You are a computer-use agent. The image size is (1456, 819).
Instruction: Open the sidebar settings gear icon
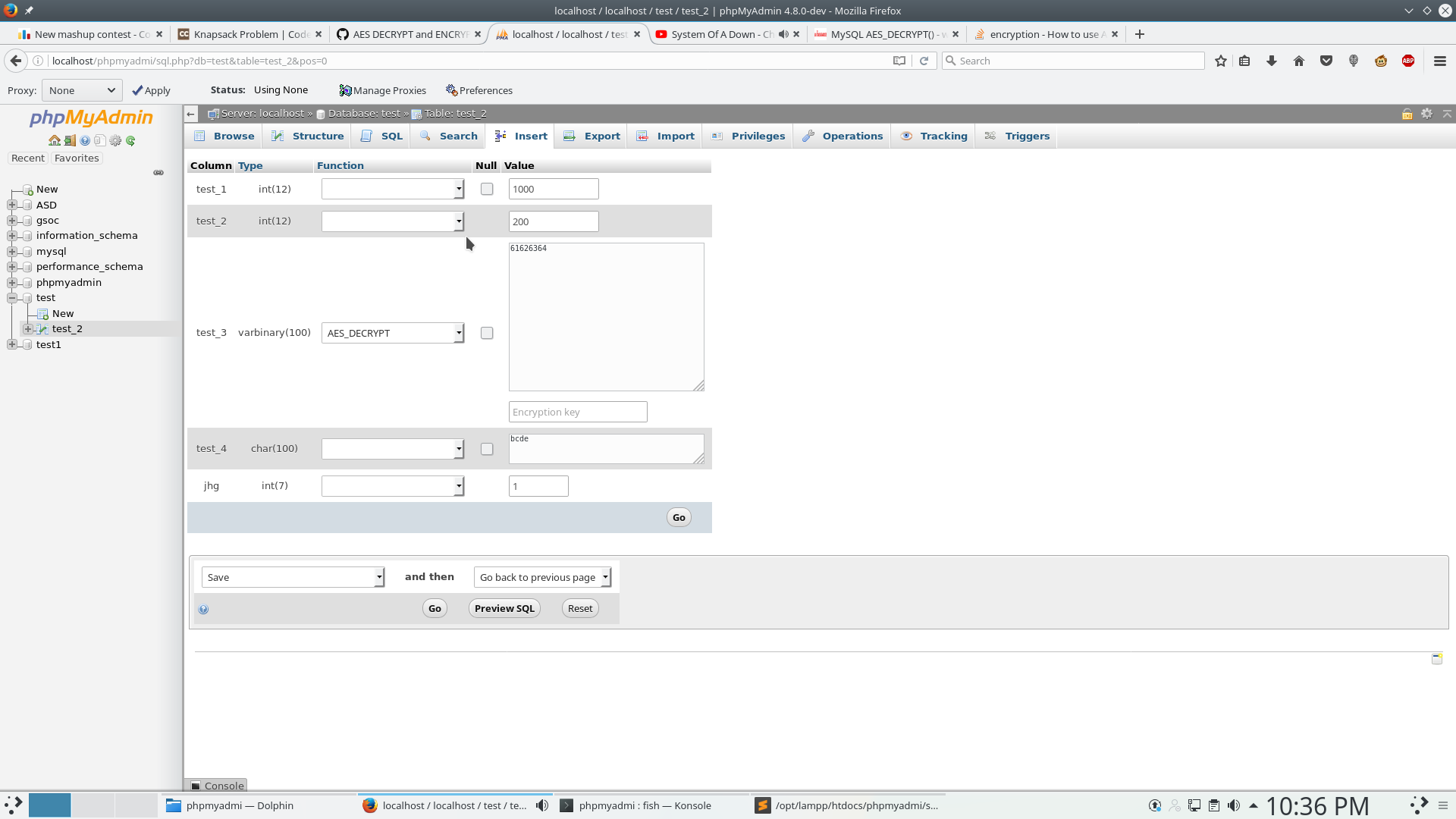(x=115, y=140)
